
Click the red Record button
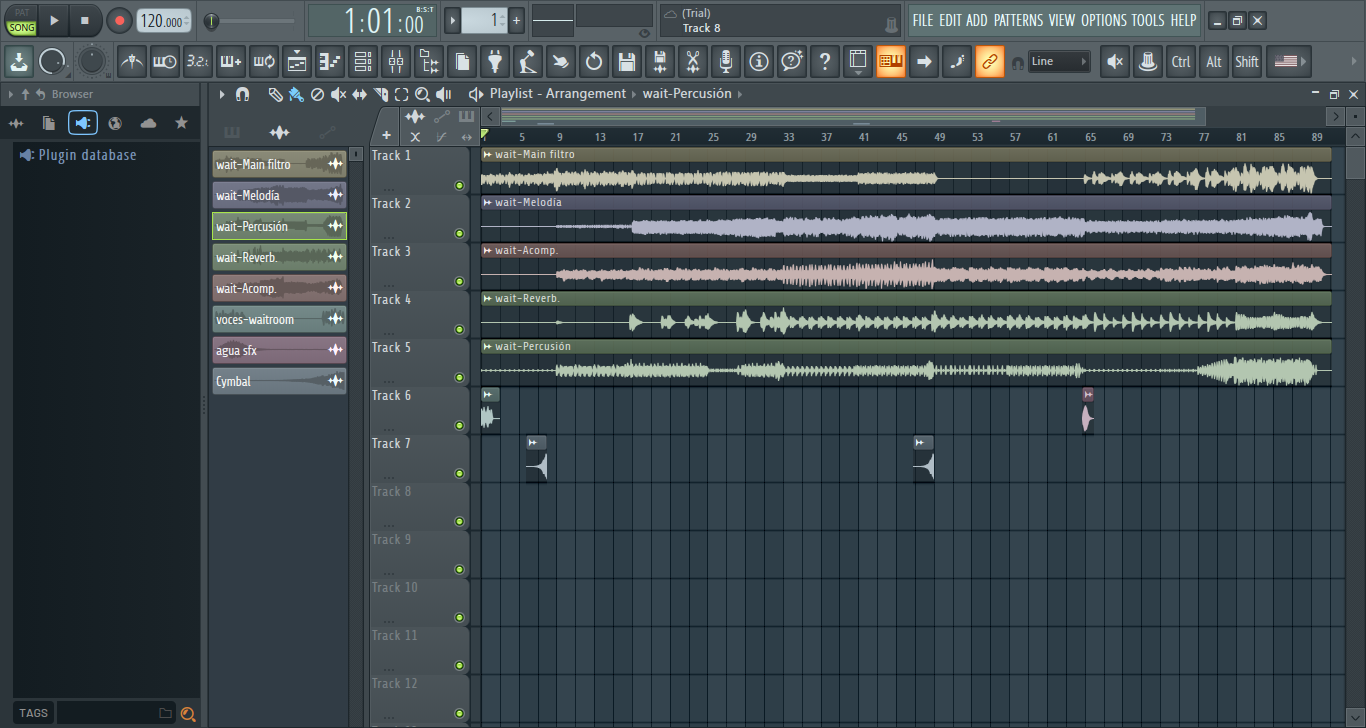tap(119, 20)
